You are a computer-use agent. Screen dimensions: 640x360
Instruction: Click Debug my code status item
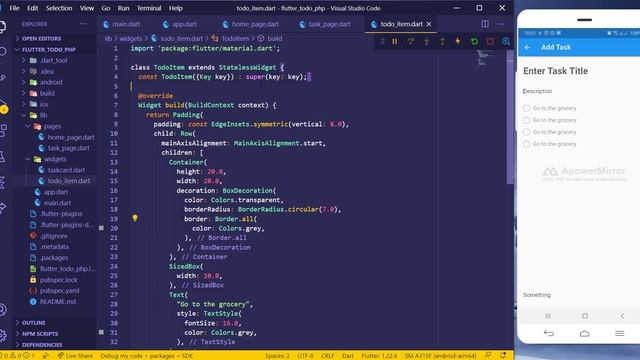pyautogui.click(x=146, y=356)
